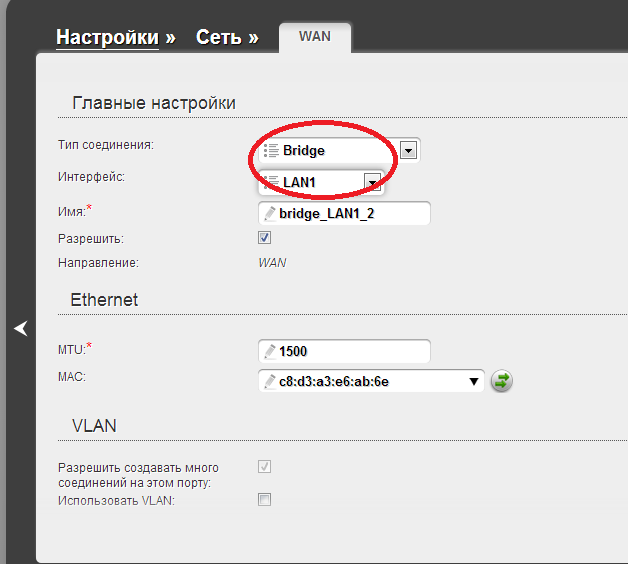Switch to the WAN tab
628x564 pixels.
314,37
